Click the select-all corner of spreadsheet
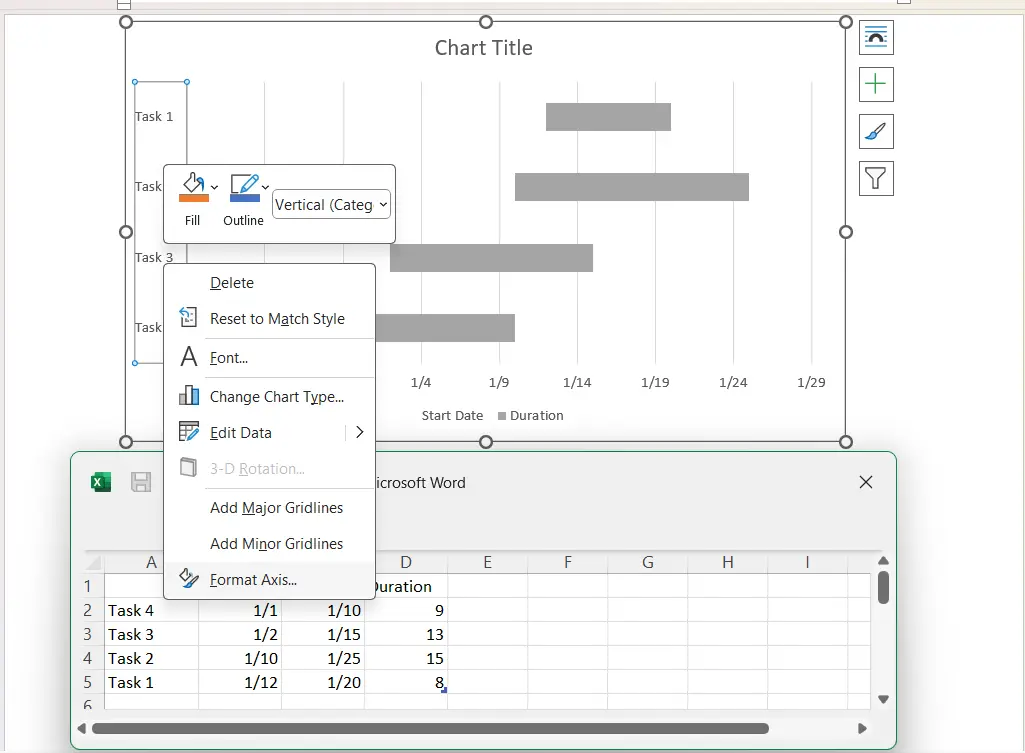Viewport: 1025px width, 753px height. [x=94, y=563]
